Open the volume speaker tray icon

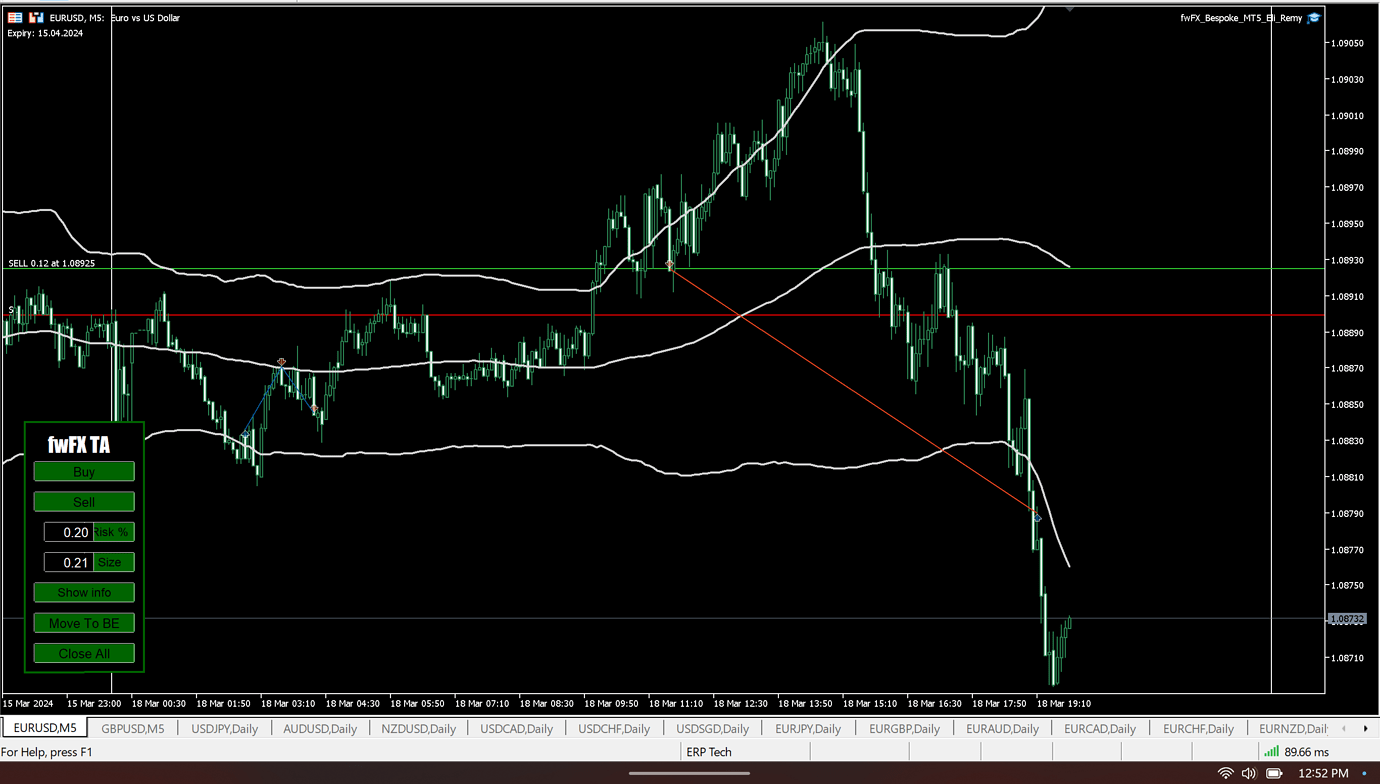[1249, 773]
